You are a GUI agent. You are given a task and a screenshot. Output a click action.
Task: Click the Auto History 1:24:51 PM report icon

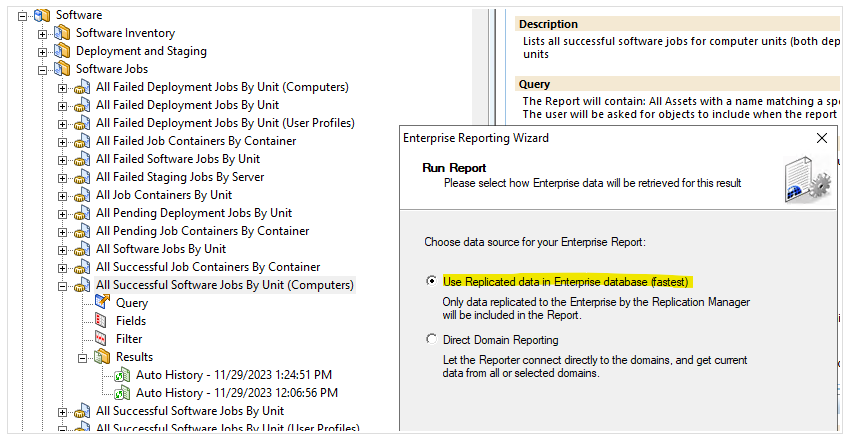point(121,375)
